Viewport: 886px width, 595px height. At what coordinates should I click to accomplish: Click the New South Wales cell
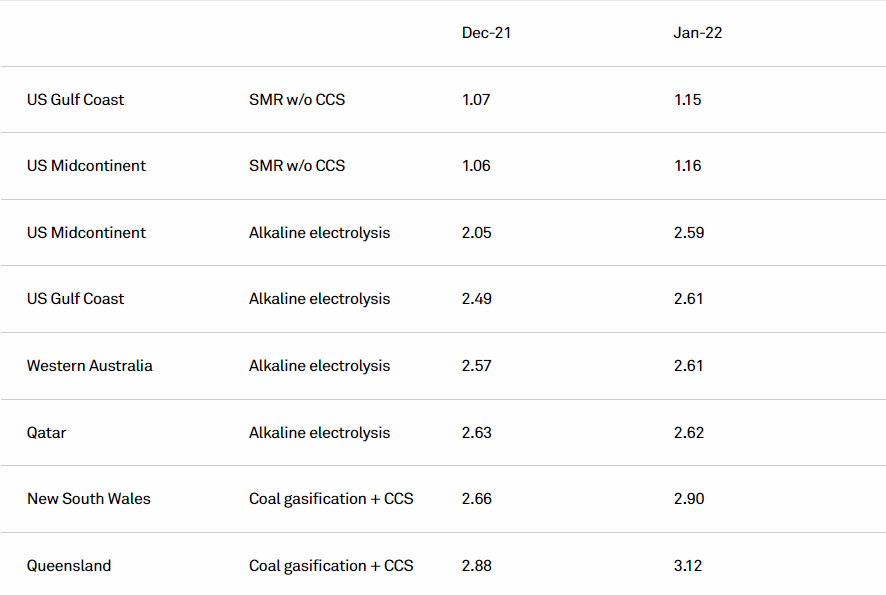coord(89,499)
